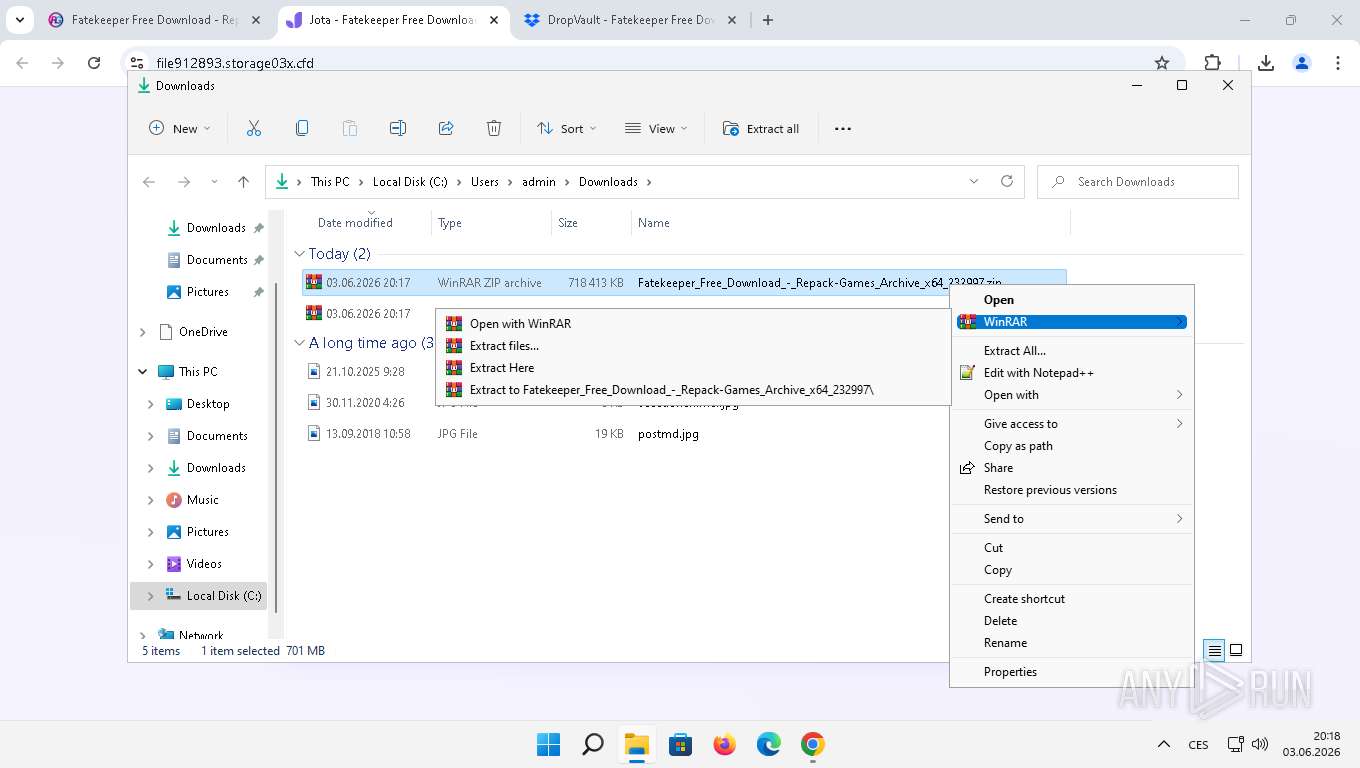
Task: Choose Rename in context menu
Action: pos(1072,643)
